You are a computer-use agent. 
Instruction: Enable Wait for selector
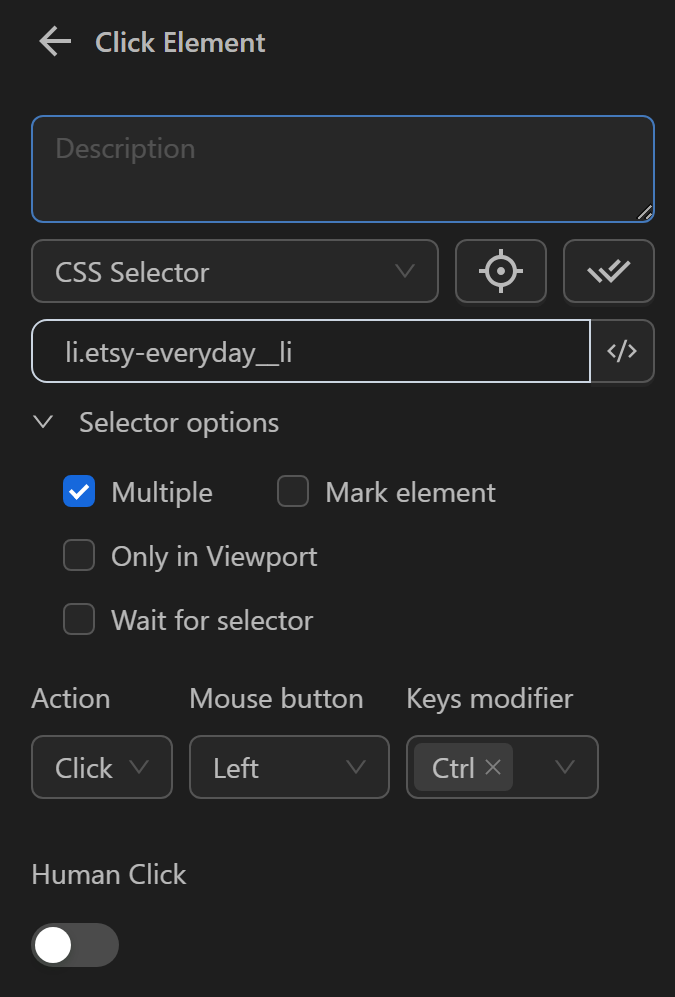click(x=79, y=619)
